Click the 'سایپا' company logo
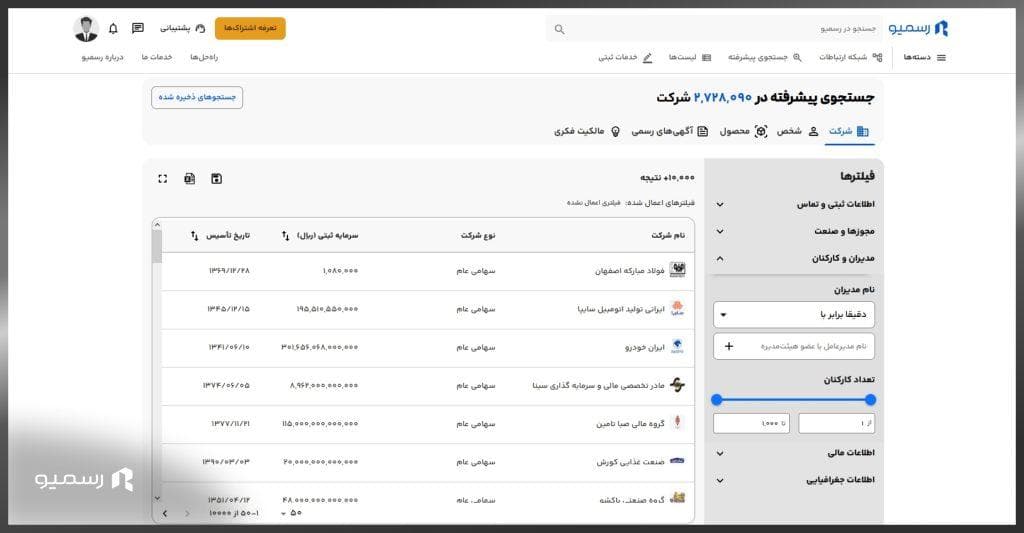1024x533 pixels. (677, 308)
